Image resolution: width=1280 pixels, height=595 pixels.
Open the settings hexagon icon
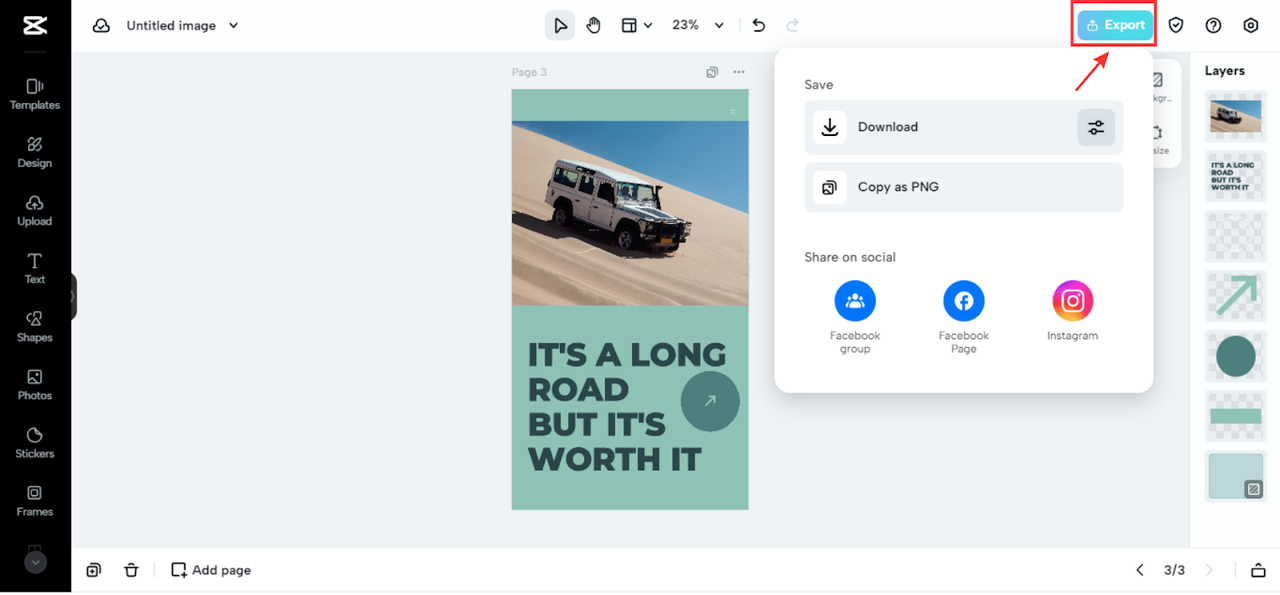tap(1251, 25)
